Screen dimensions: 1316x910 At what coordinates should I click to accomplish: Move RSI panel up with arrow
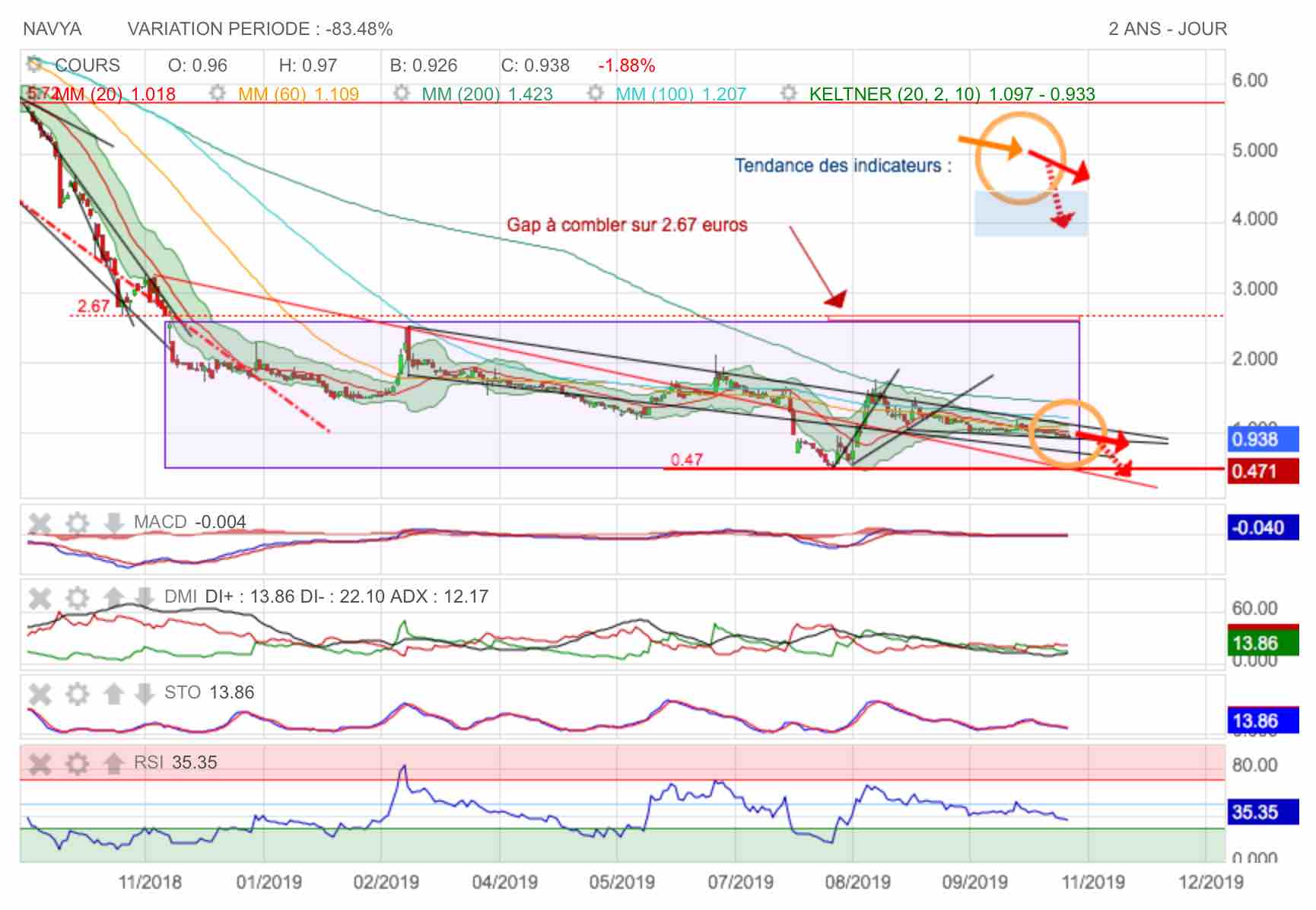point(113,762)
